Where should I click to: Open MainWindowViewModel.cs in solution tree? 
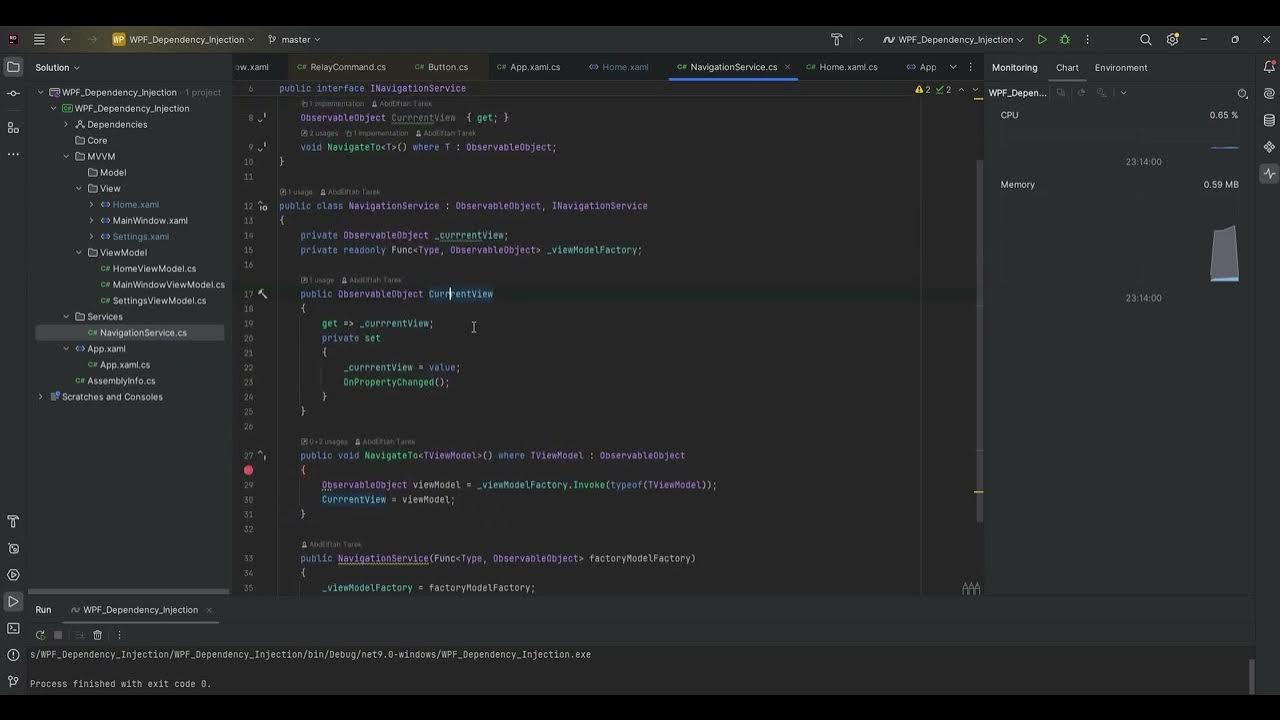(x=162, y=284)
